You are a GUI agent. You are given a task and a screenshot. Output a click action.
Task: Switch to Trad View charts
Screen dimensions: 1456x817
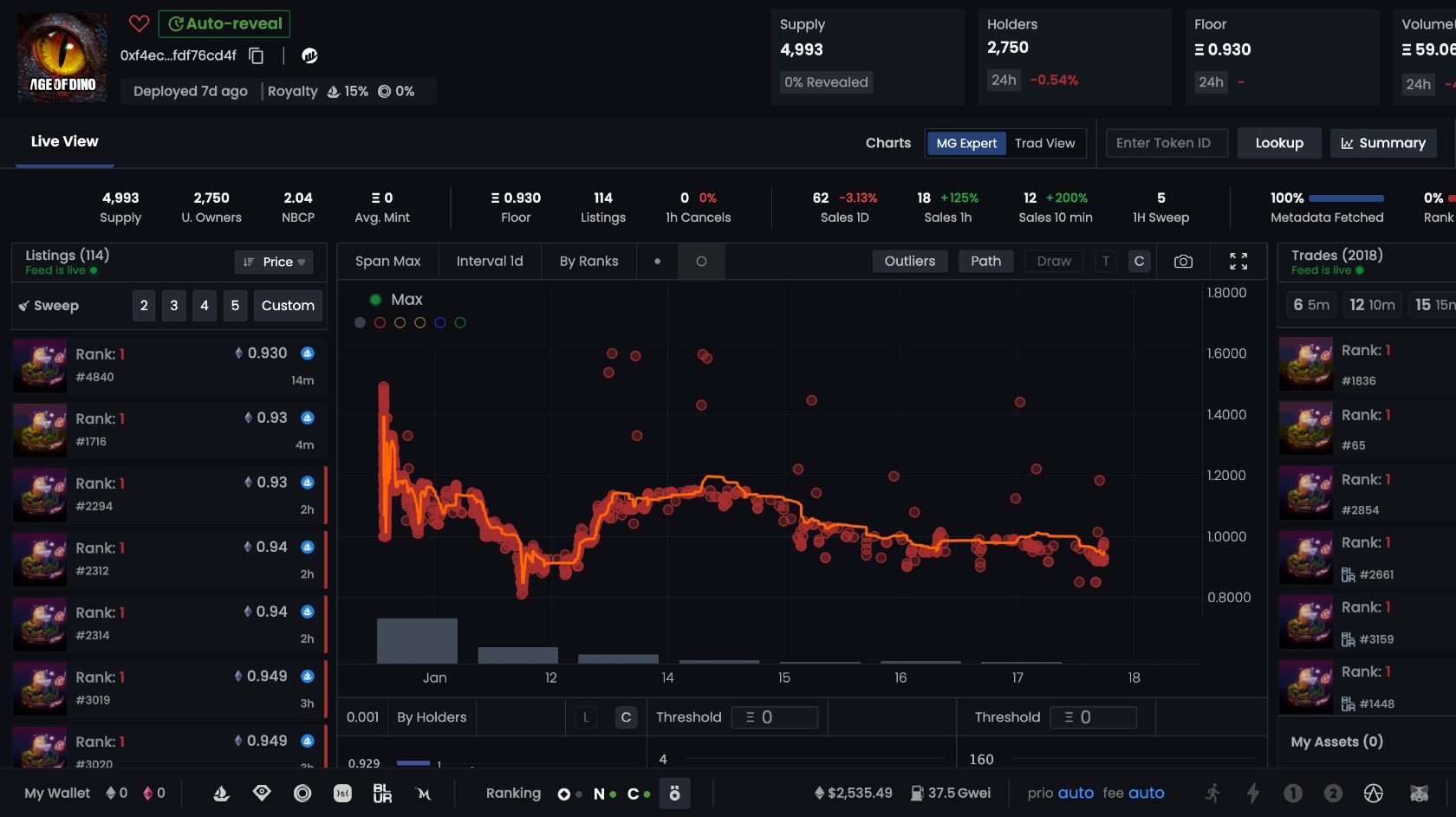click(1044, 143)
